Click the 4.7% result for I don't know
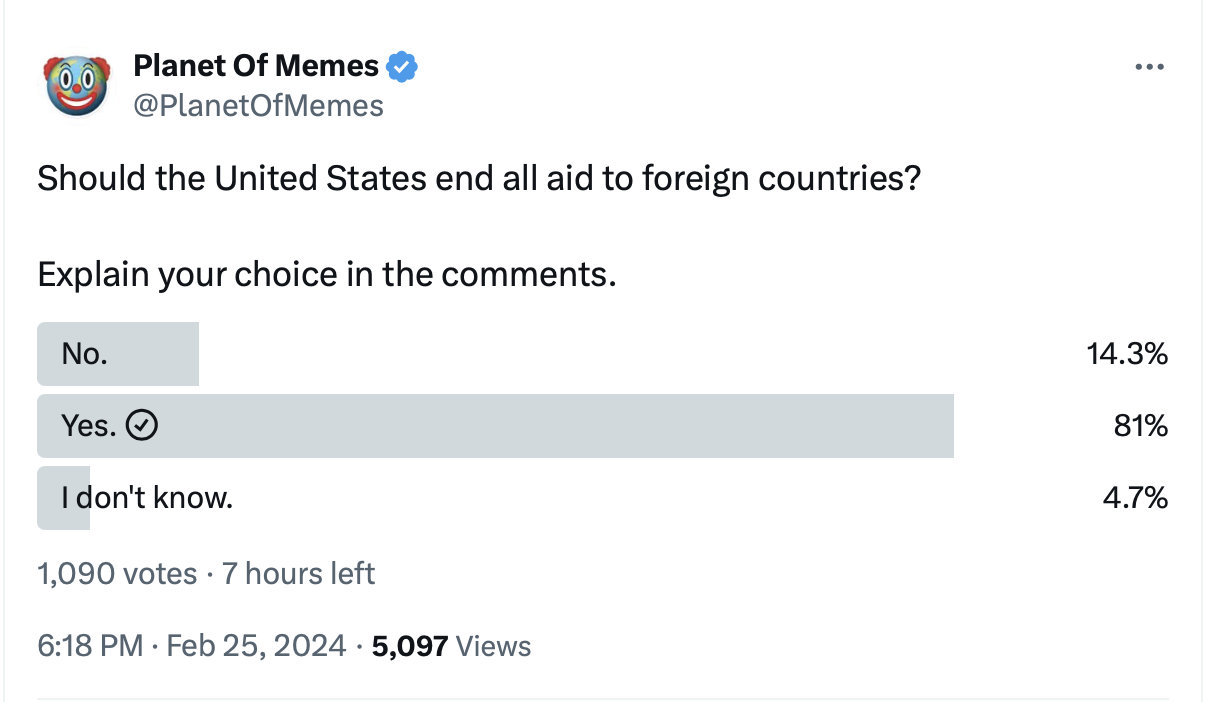This screenshot has width=1206, height=702. [1134, 497]
